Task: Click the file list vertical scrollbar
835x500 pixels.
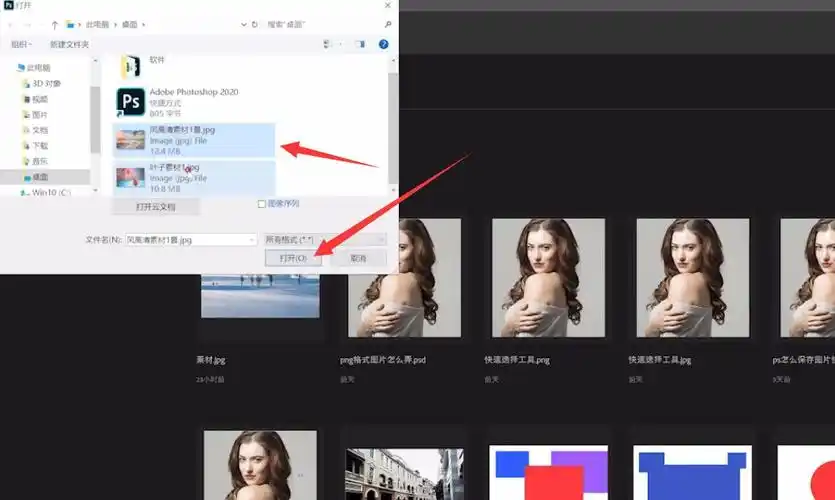Action: (393, 128)
